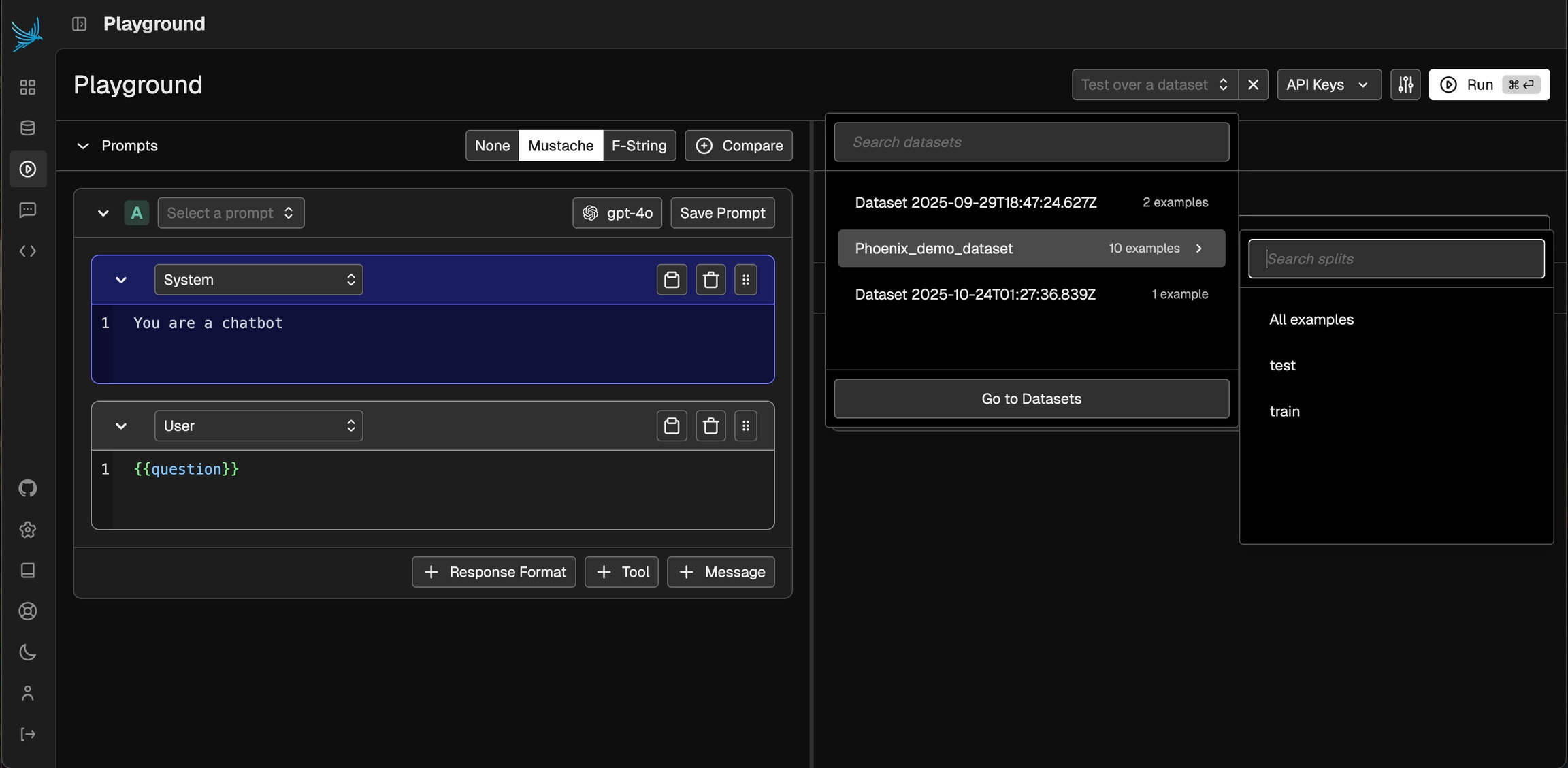Click into the Search datasets field

1030,142
